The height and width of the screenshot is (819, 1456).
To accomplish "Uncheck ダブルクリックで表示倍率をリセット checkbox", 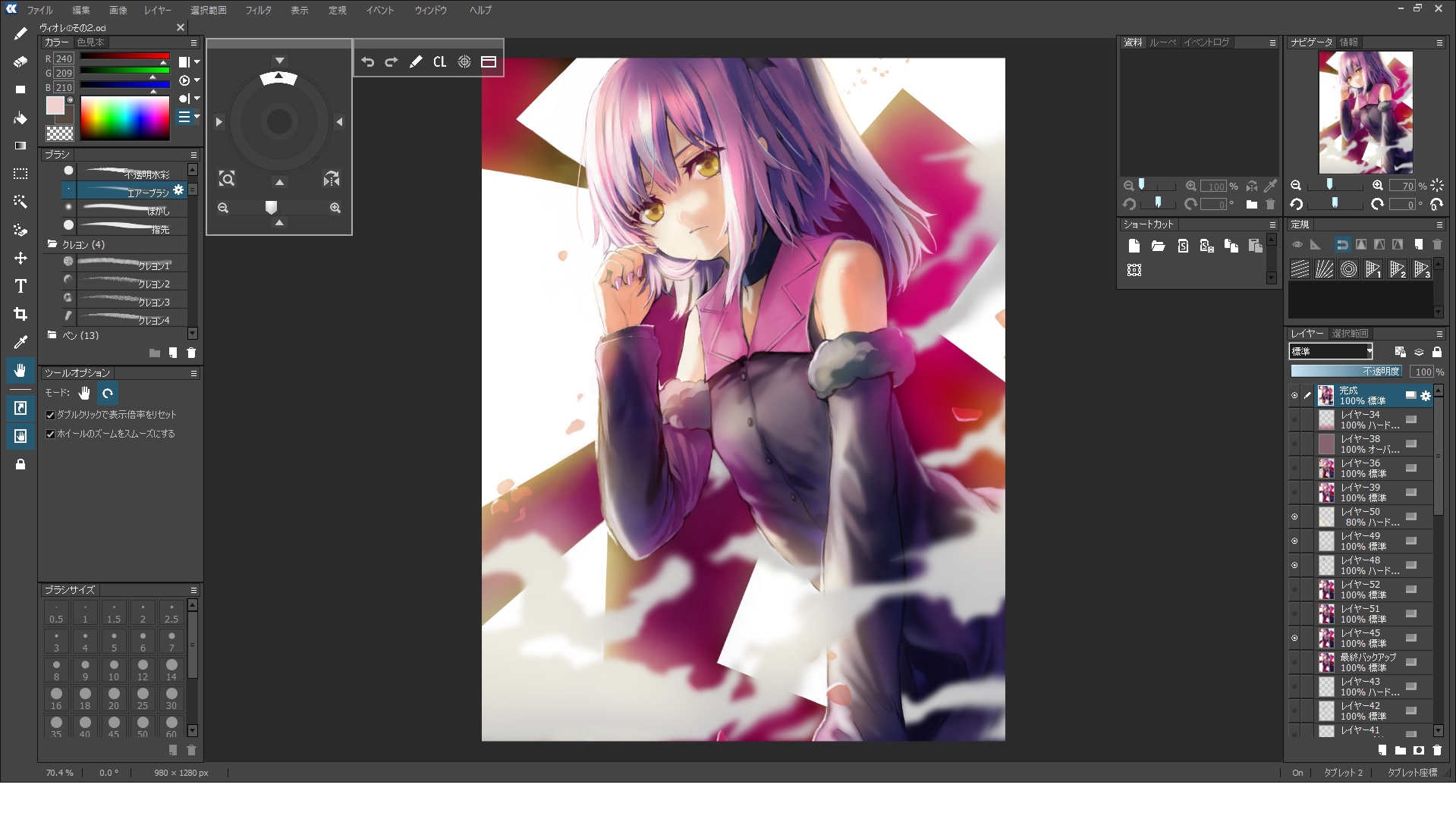I will pos(50,415).
